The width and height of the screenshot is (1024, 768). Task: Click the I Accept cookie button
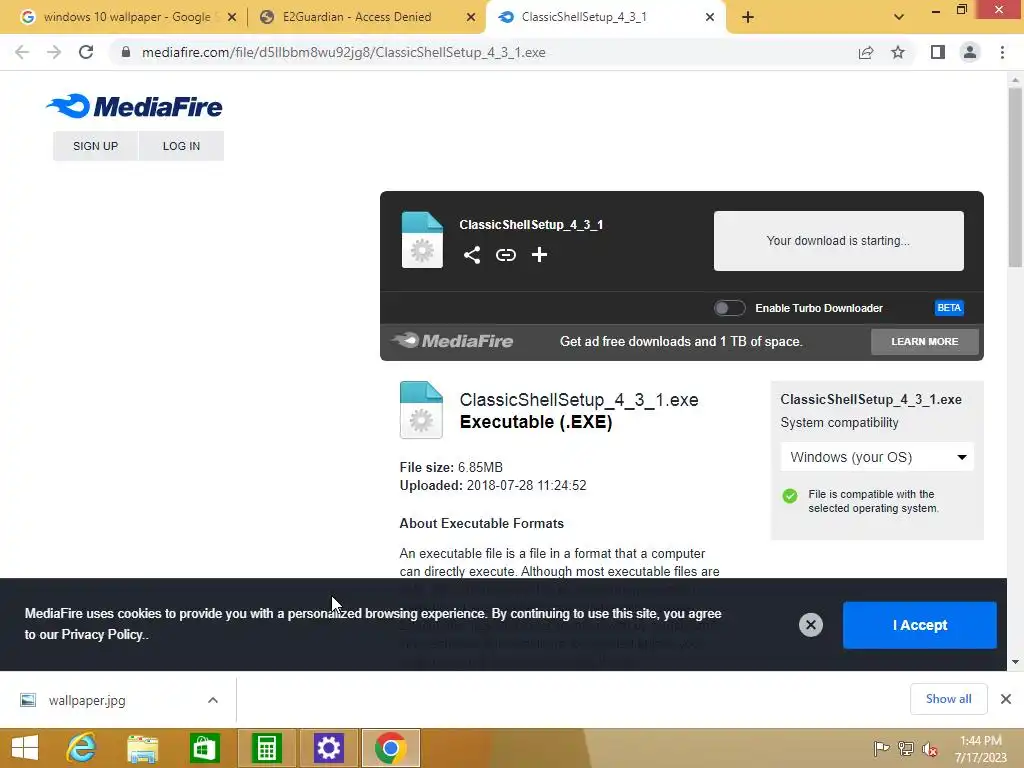click(x=920, y=625)
